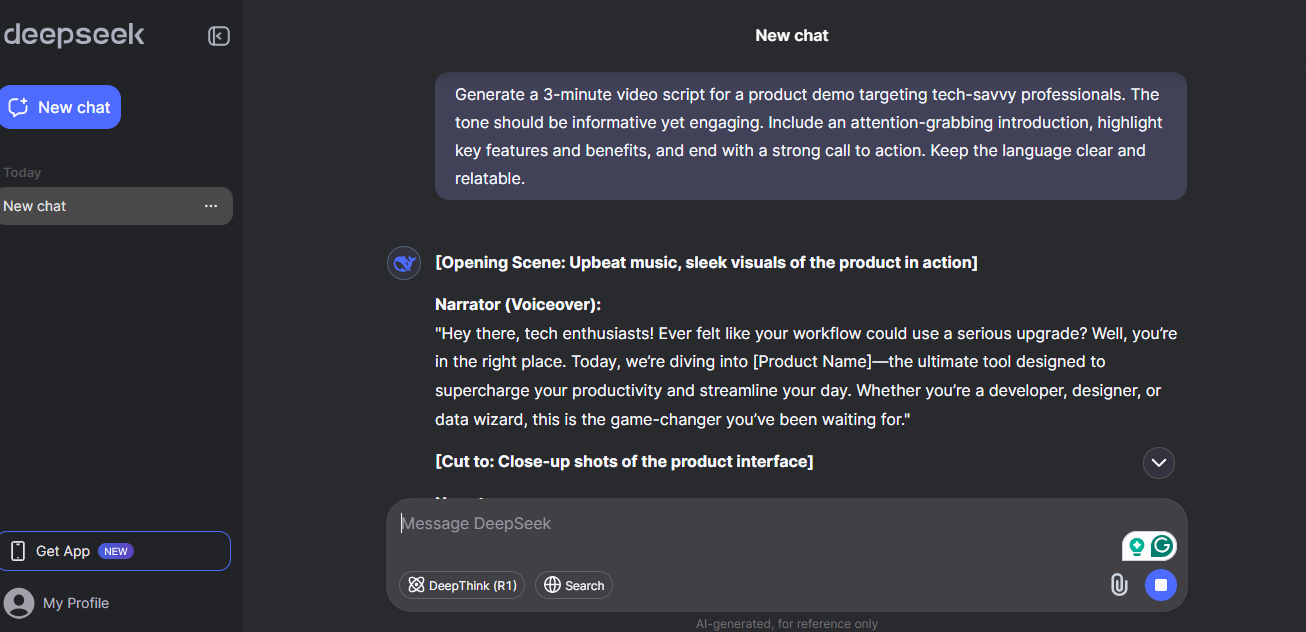Toggle the DeepThink (R1) mode

click(x=462, y=585)
